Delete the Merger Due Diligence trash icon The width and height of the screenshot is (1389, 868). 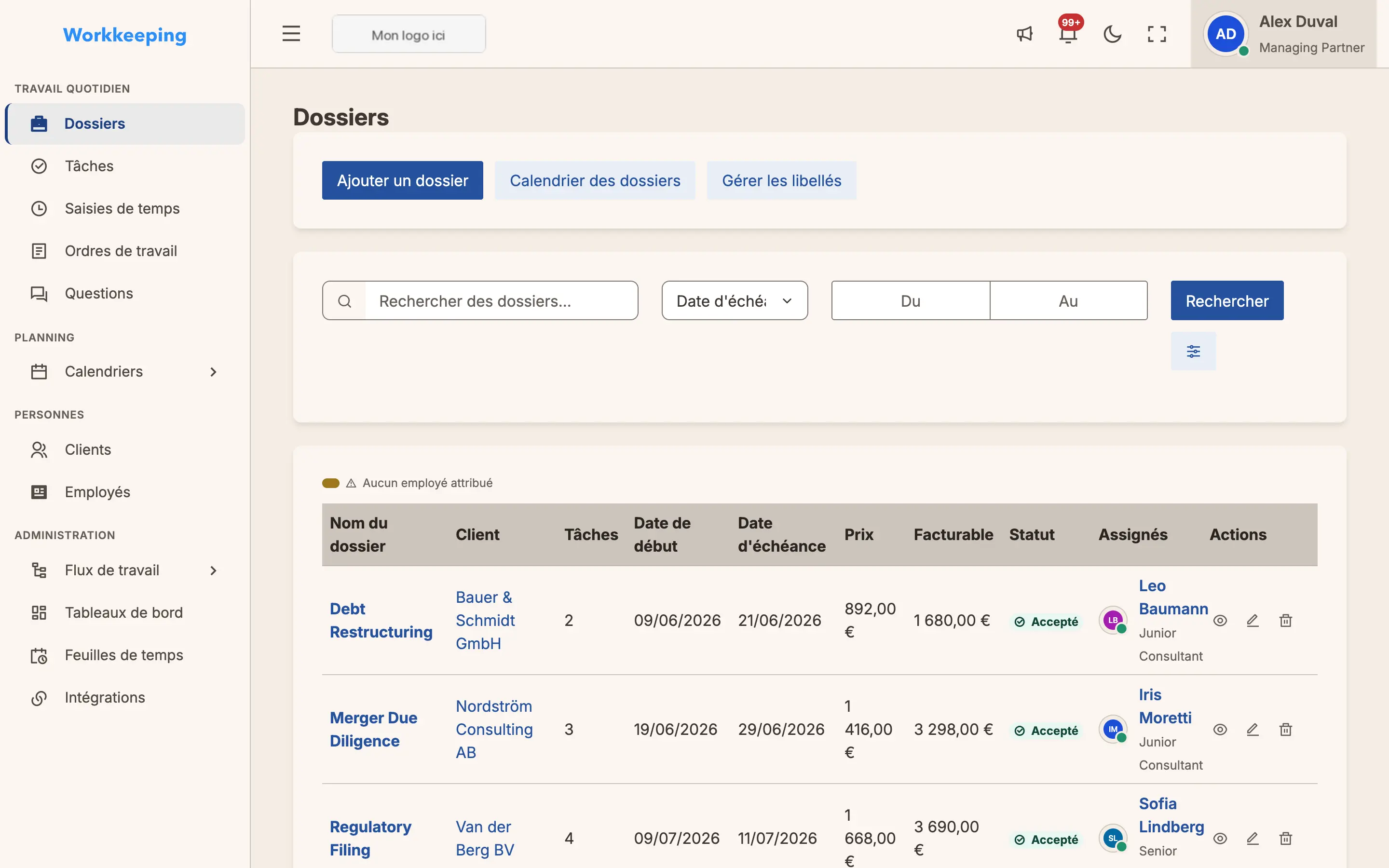[x=1286, y=730]
